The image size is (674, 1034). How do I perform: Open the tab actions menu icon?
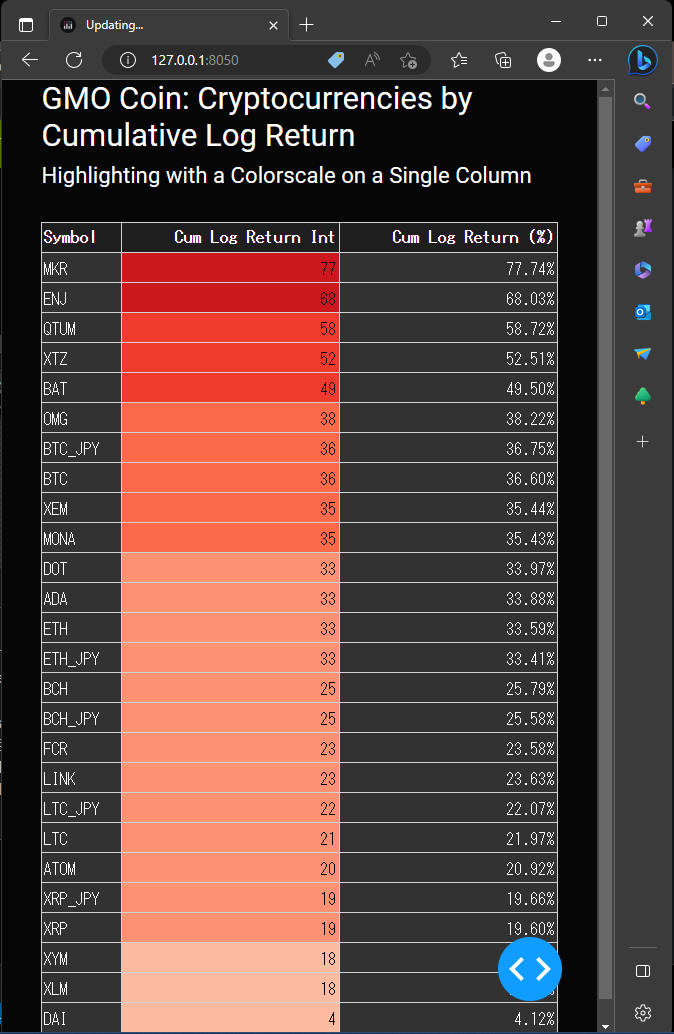click(x=26, y=25)
